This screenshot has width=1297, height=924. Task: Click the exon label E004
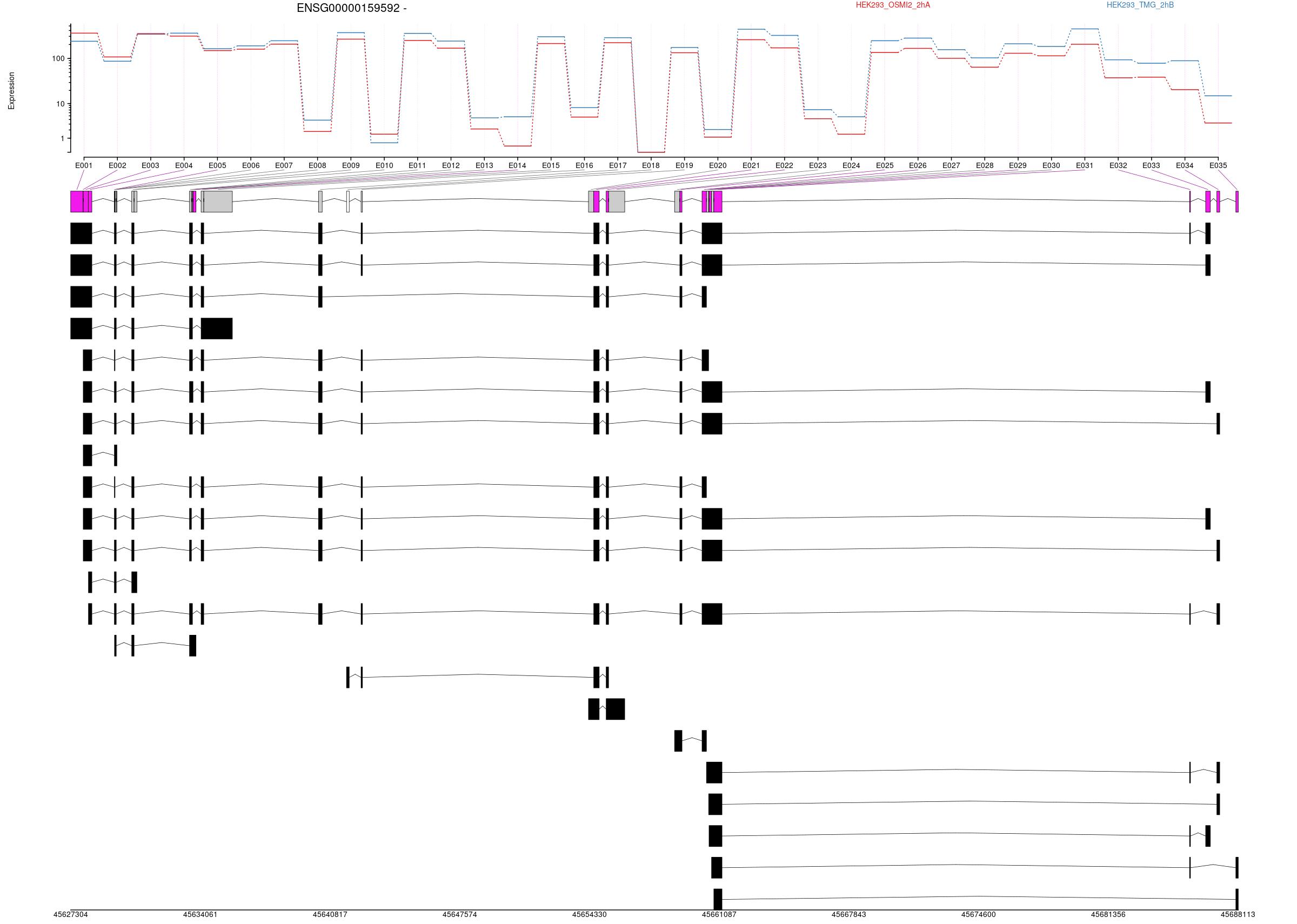click(184, 165)
